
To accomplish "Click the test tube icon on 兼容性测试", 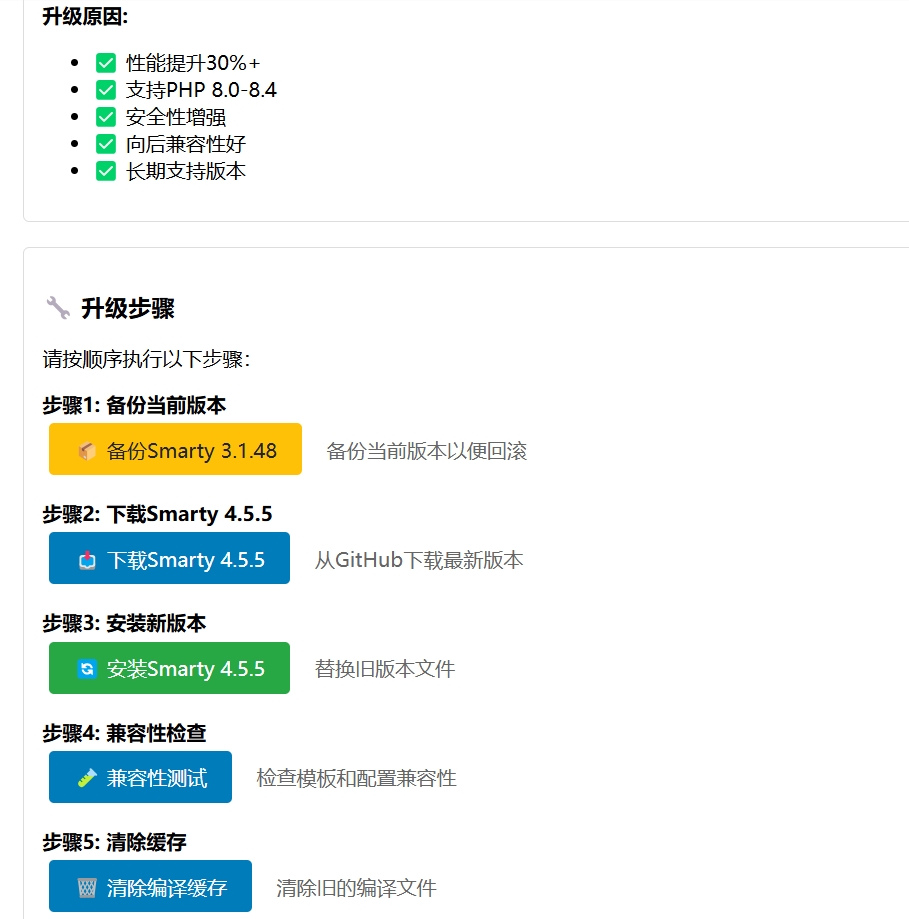I will coord(87,778).
